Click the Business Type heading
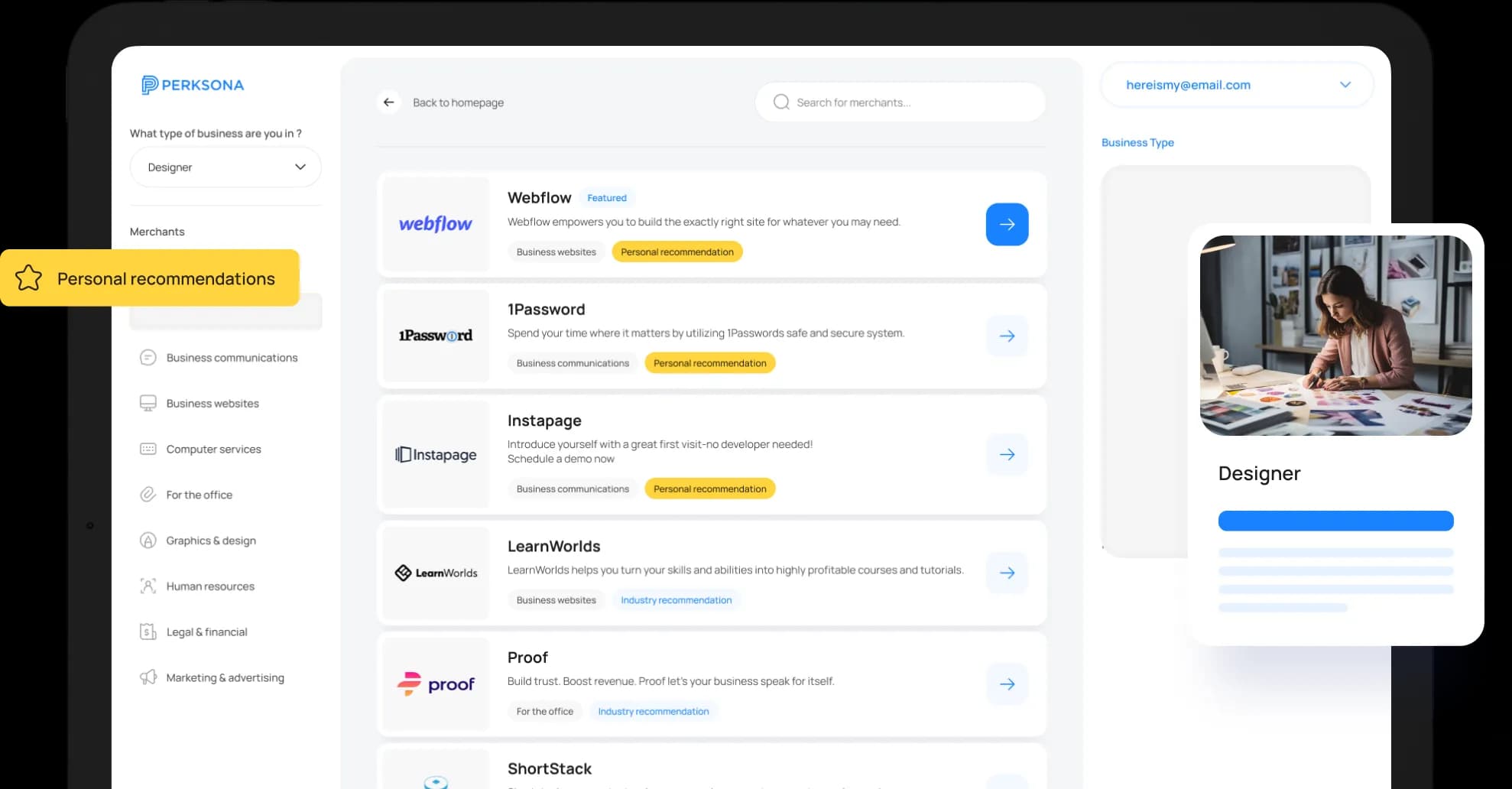 click(1137, 142)
